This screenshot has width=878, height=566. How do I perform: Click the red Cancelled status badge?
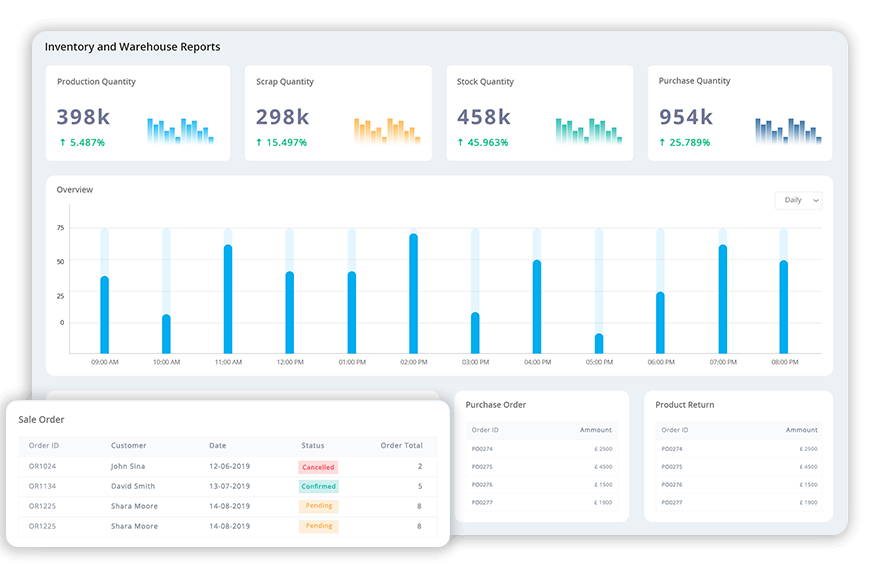(318, 467)
